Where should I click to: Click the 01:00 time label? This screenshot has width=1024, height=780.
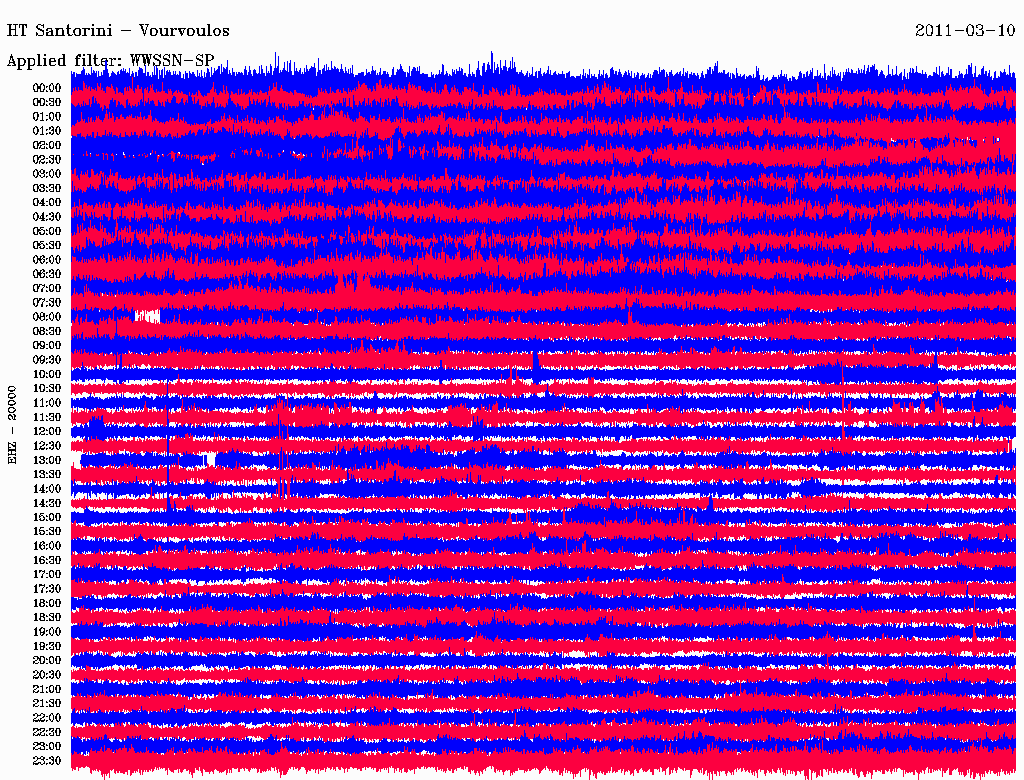(x=47, y=117)
